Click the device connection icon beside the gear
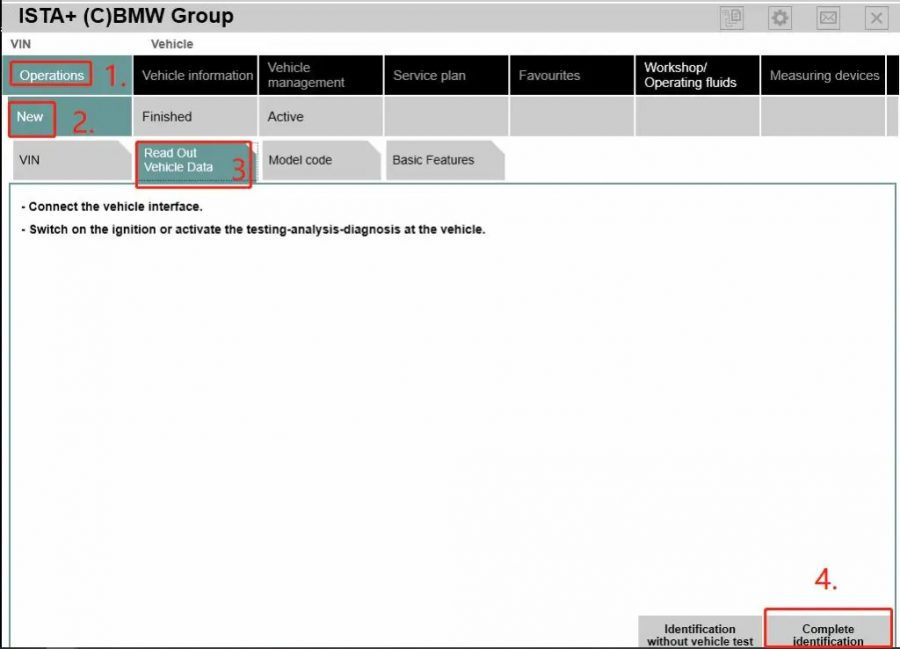Image resolution: width=900 pixels, height=649 pixels. point(731,17)
